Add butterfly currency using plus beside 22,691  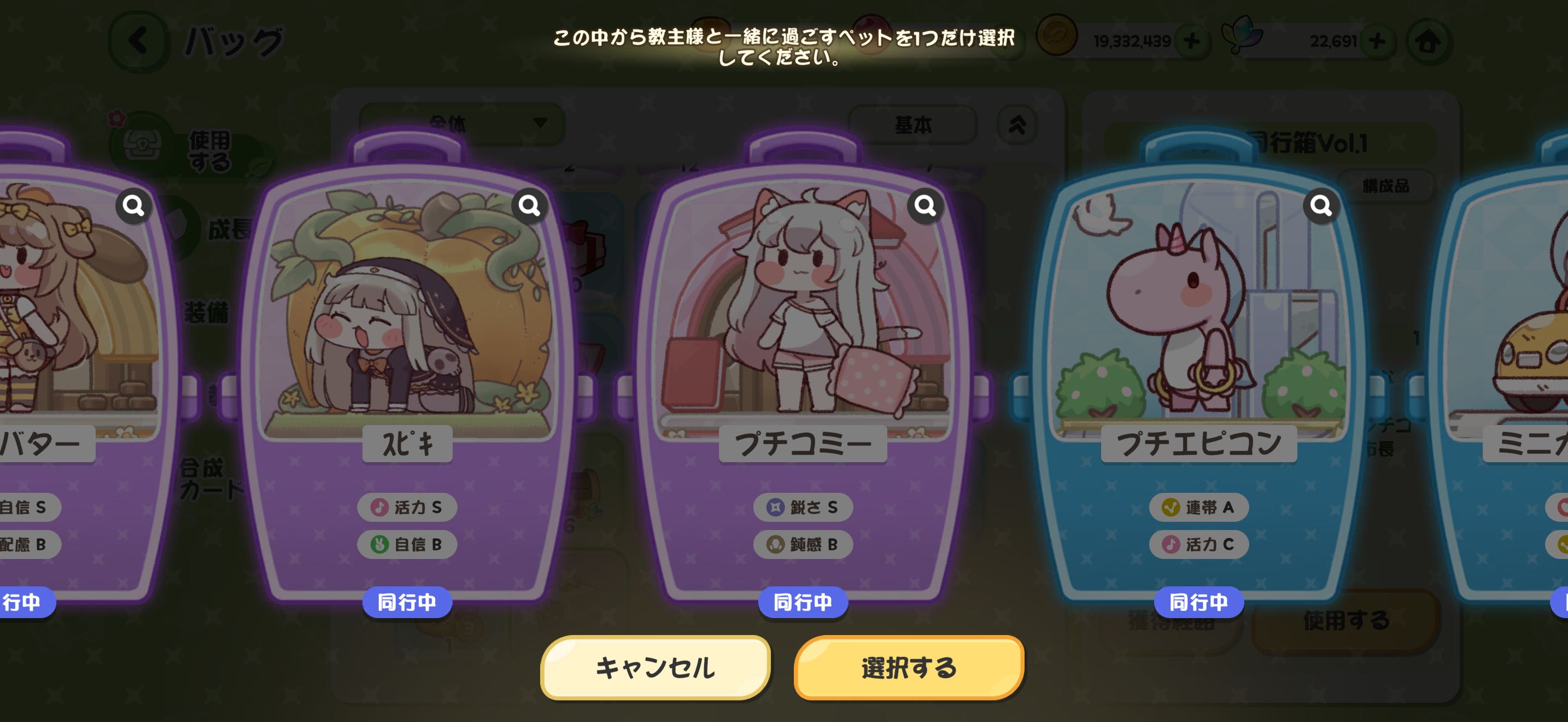tap(1377, 42)
